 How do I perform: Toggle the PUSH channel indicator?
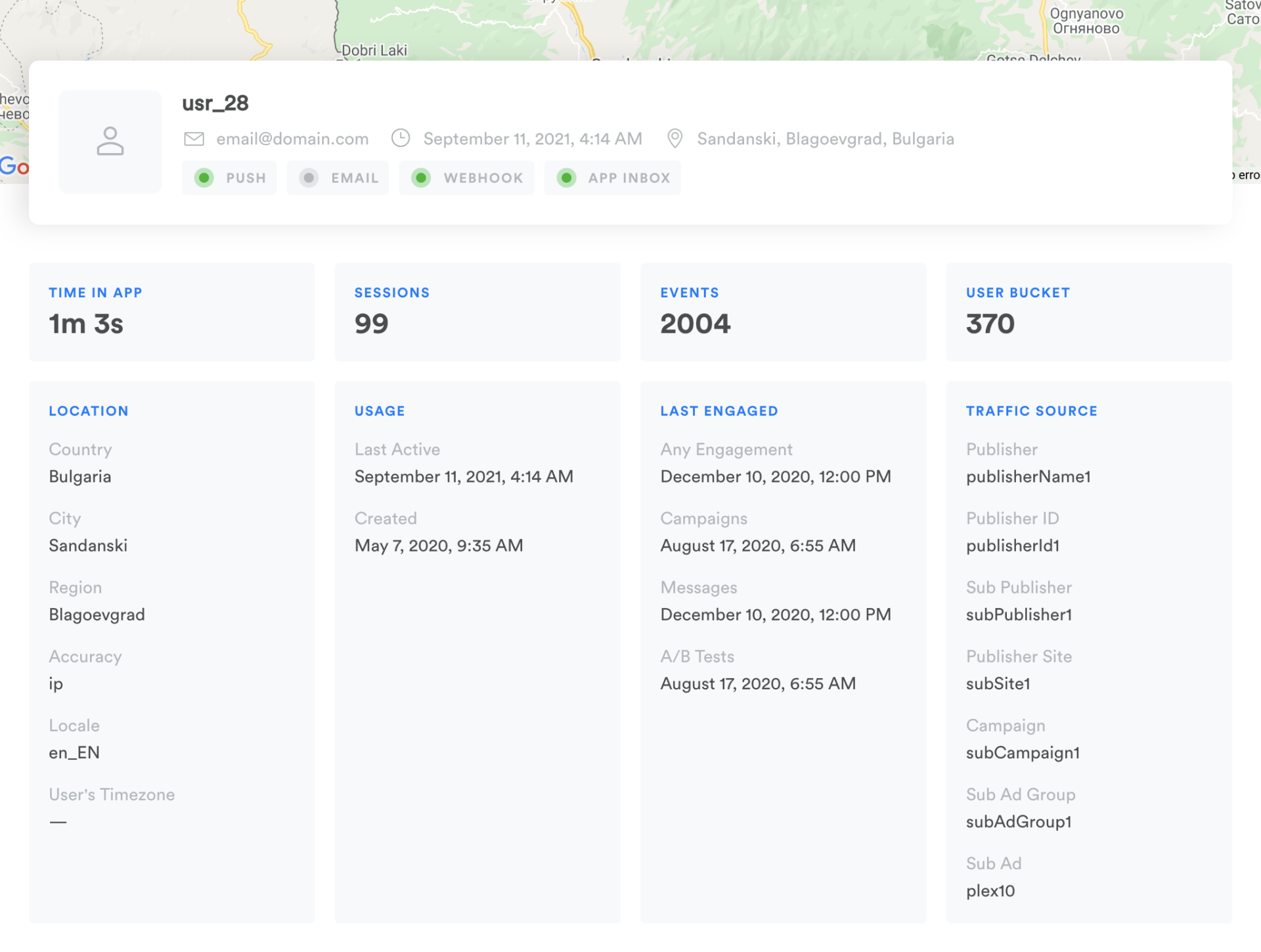pyautogui.click(x=229, y=178)
